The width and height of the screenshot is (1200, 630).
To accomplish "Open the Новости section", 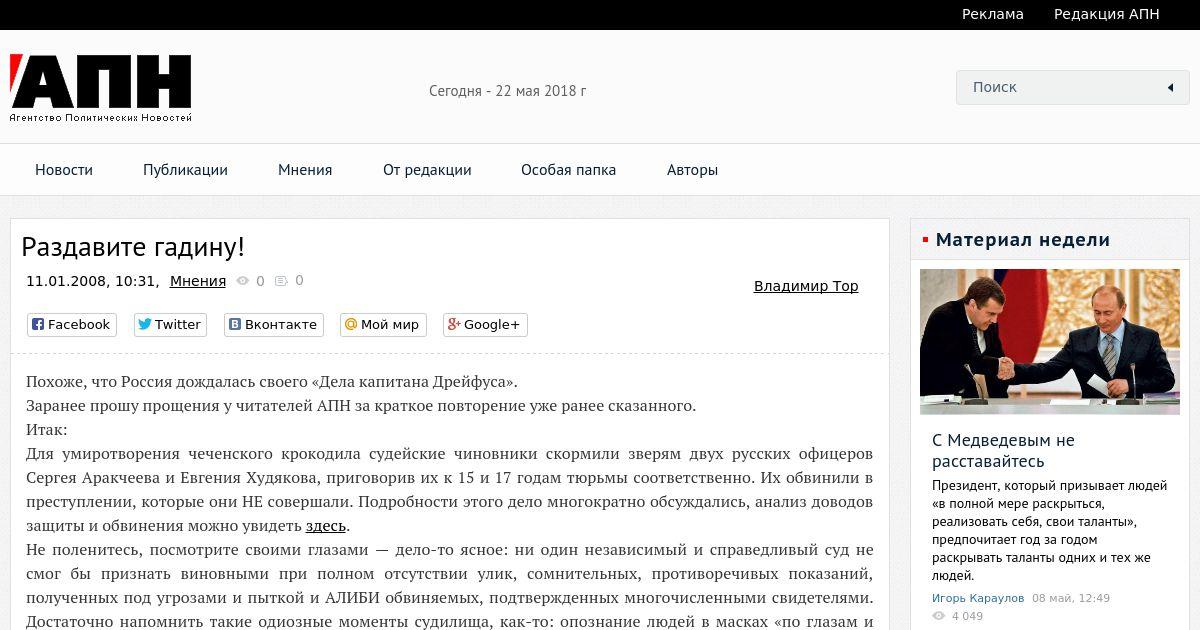I will (x=64, y=170).
